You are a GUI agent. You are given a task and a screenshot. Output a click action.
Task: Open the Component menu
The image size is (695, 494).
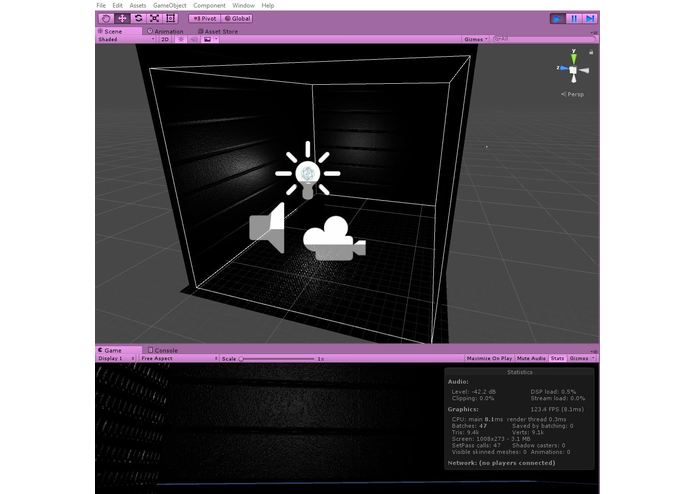tap(209, 5)
